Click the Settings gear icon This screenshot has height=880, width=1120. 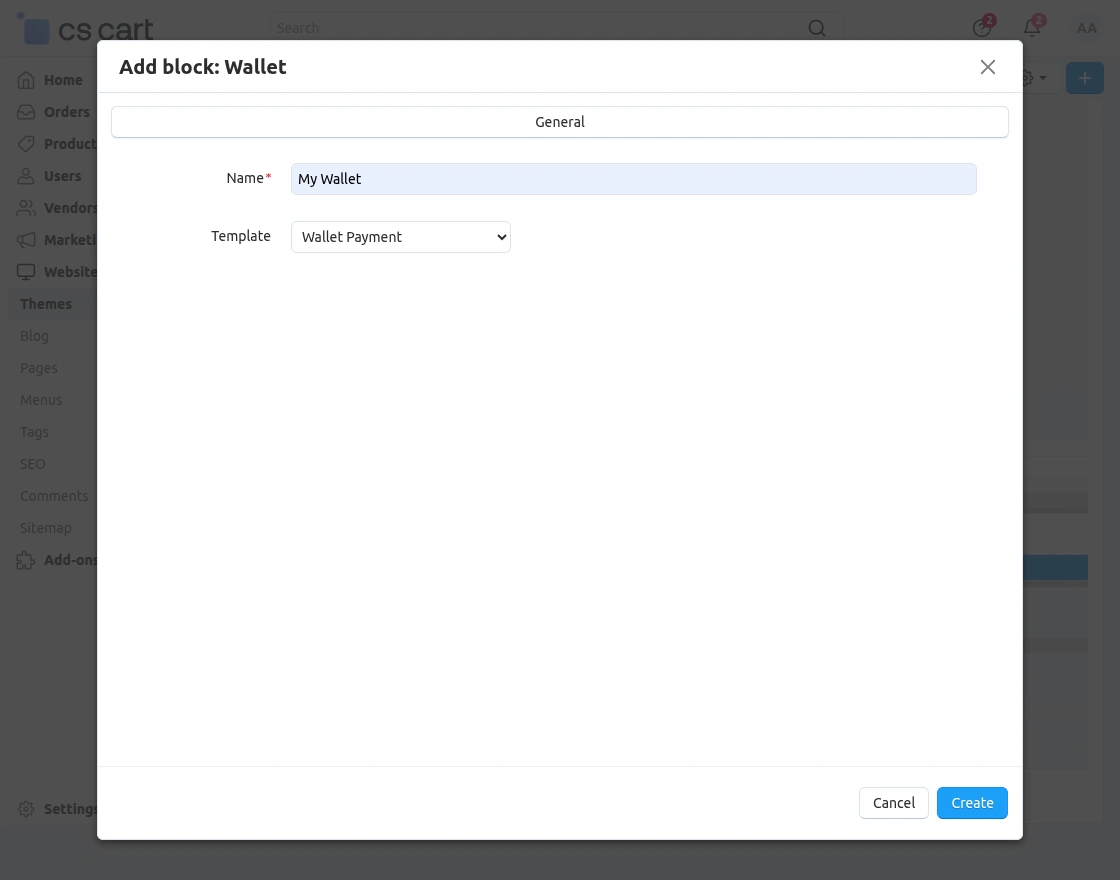coord(26,809)
